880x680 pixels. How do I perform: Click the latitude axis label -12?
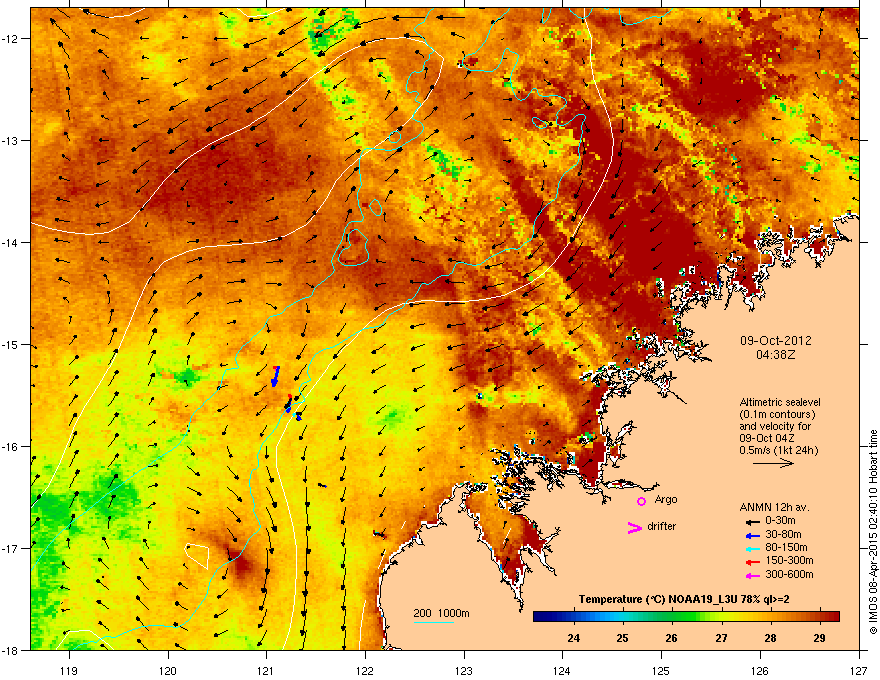pos(11,39)
